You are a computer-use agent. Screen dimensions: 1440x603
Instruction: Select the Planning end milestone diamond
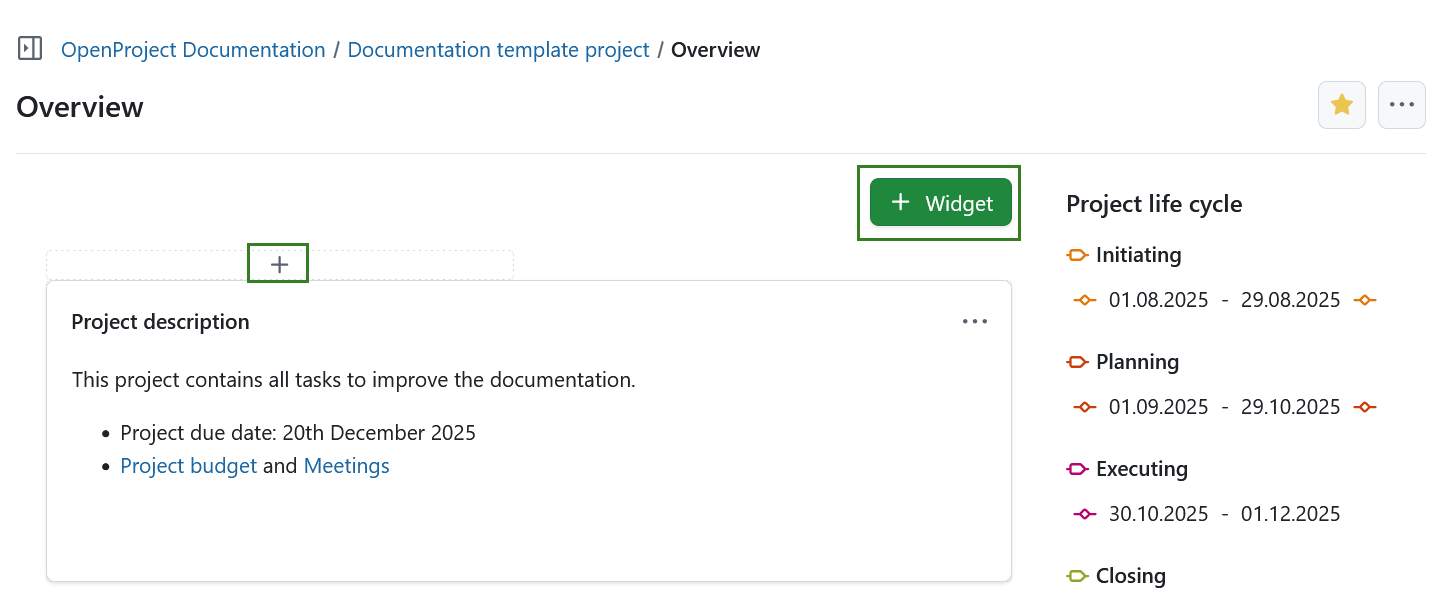(x=1365, y=406)
